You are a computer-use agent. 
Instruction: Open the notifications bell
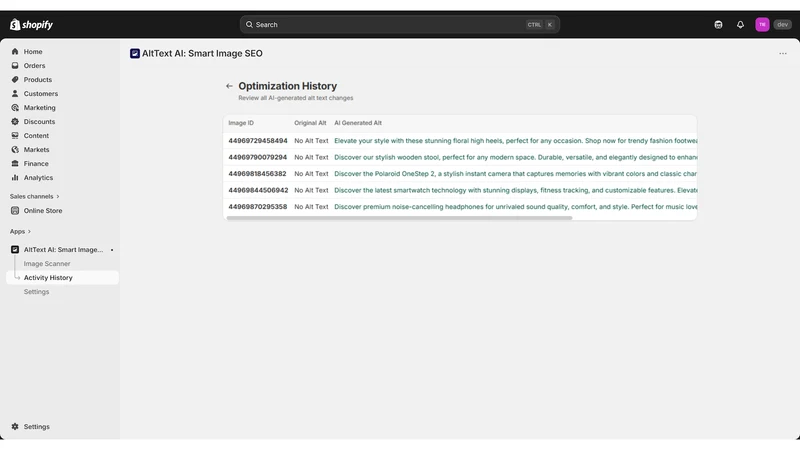point(740,24)
